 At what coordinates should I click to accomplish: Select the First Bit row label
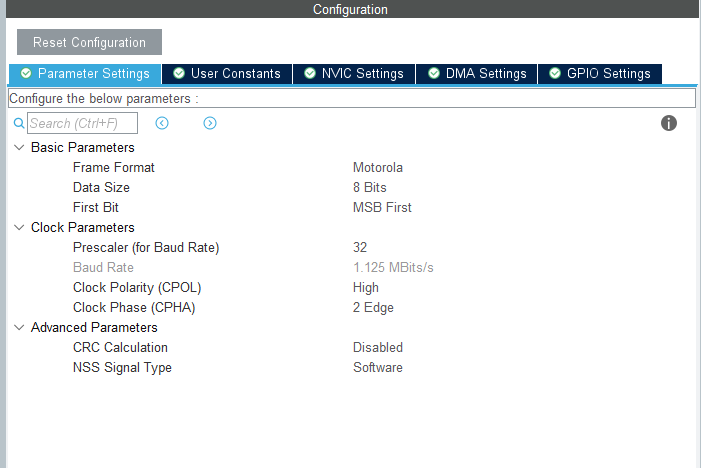[x=96, y=207]
